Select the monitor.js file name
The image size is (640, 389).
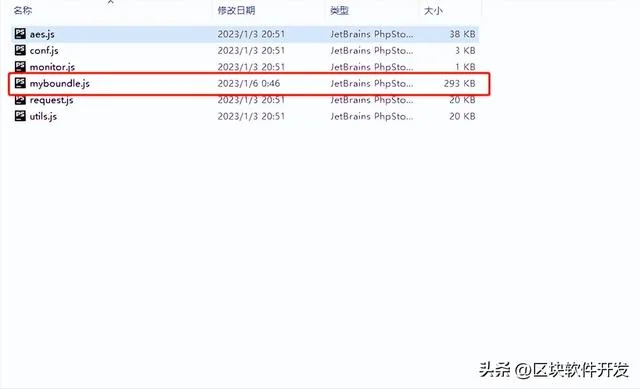click(52, 67)
